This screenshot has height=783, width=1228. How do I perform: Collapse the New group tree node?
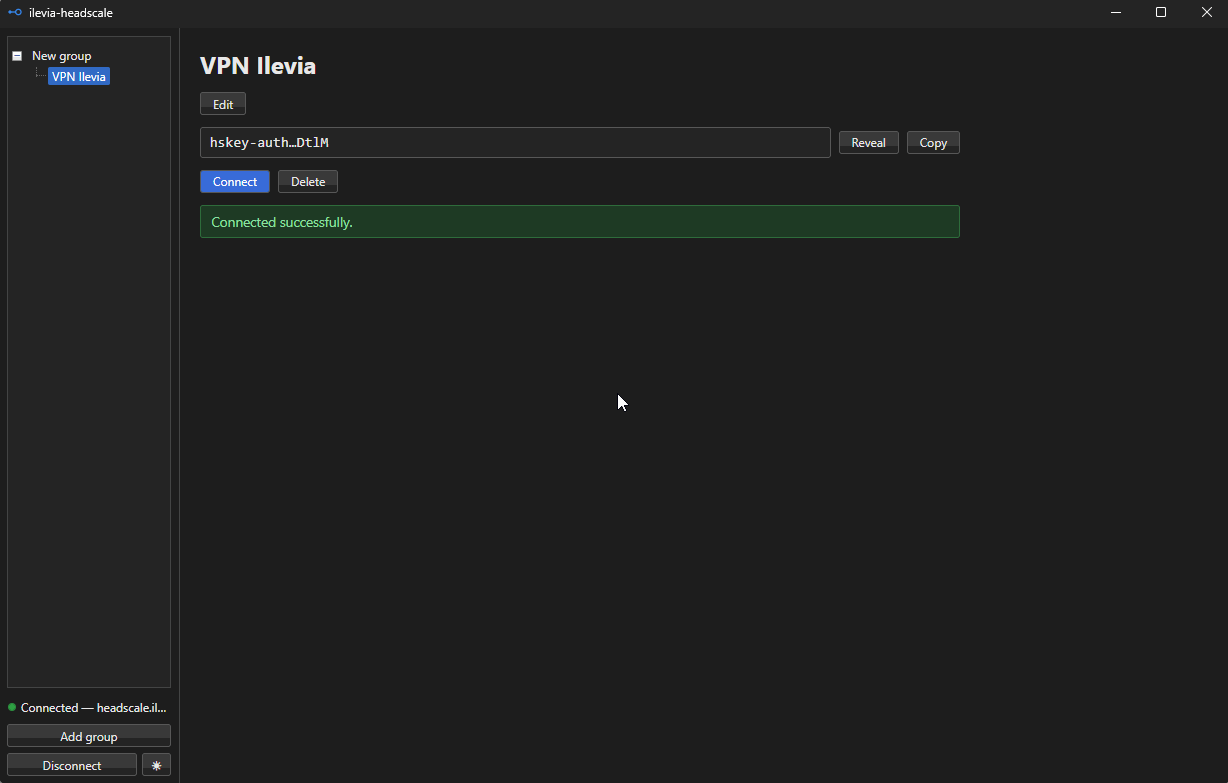(x=17, y=56)
